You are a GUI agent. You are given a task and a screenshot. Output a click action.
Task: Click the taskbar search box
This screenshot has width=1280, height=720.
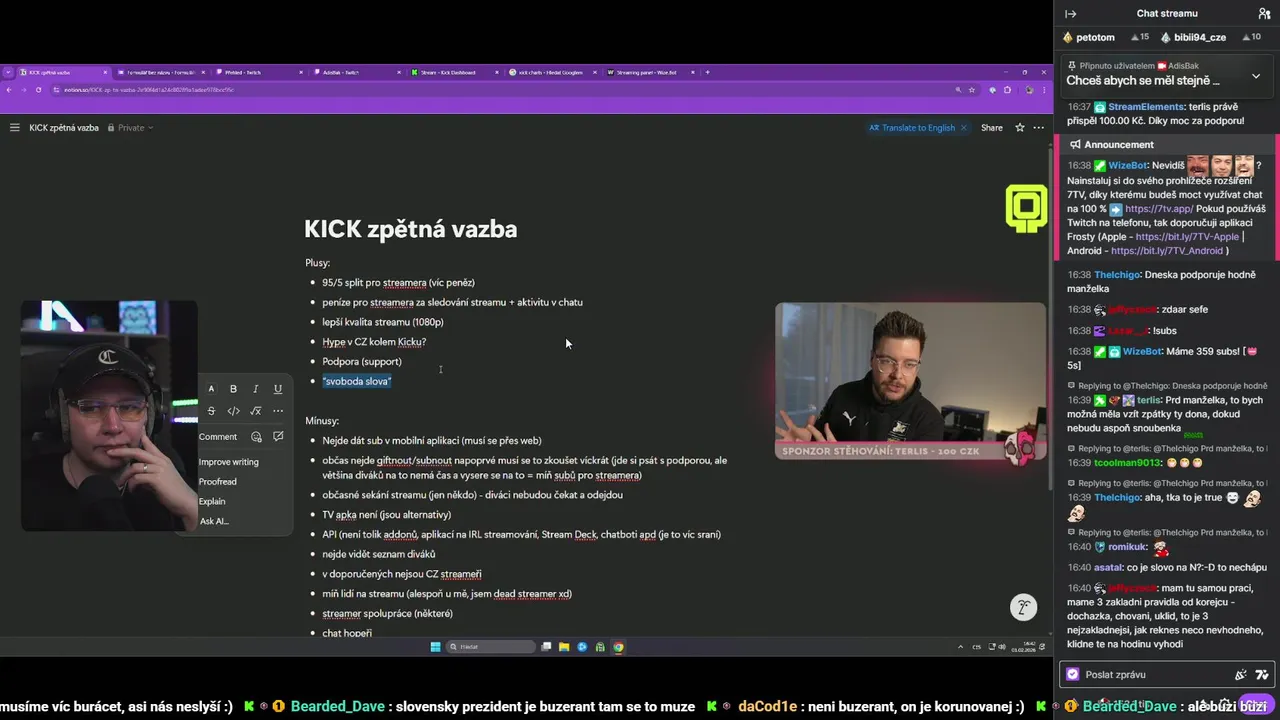pos(491,647)
